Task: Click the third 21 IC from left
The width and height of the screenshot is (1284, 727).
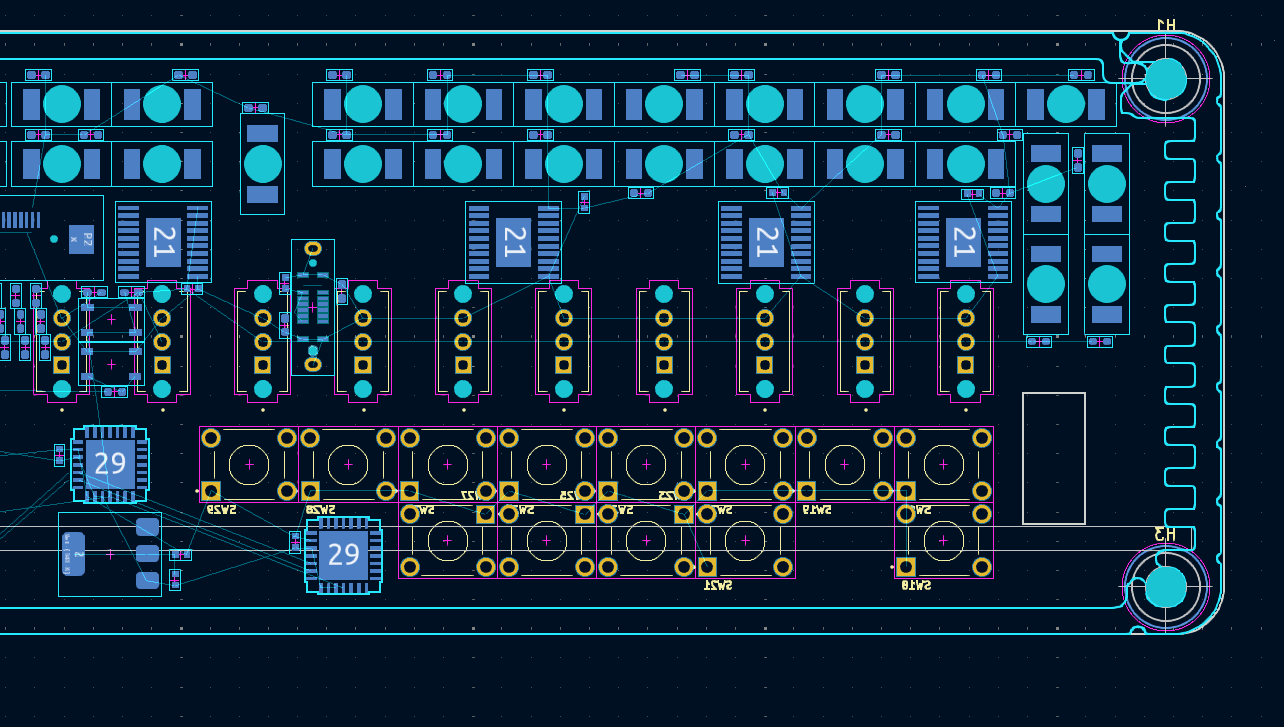Action: click(x=766, y=242)
